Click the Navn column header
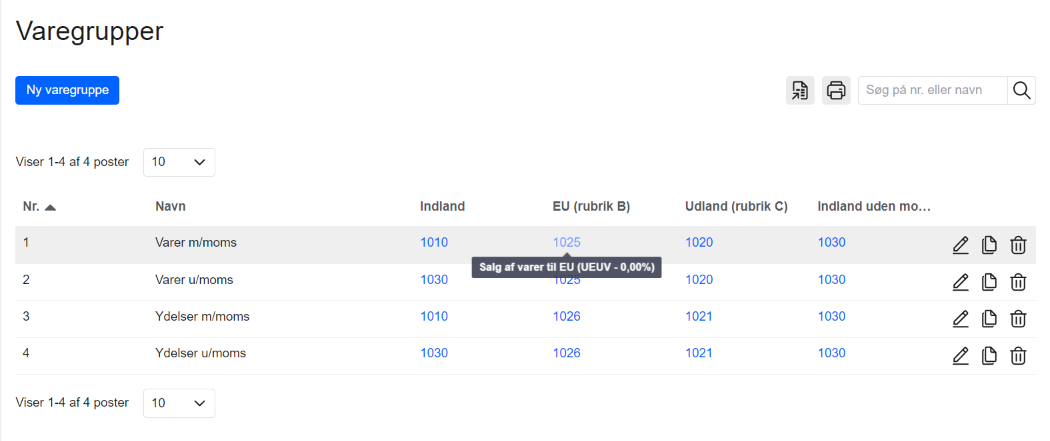Viewport: 1050px width, 441px height. (x=171, y=207)
